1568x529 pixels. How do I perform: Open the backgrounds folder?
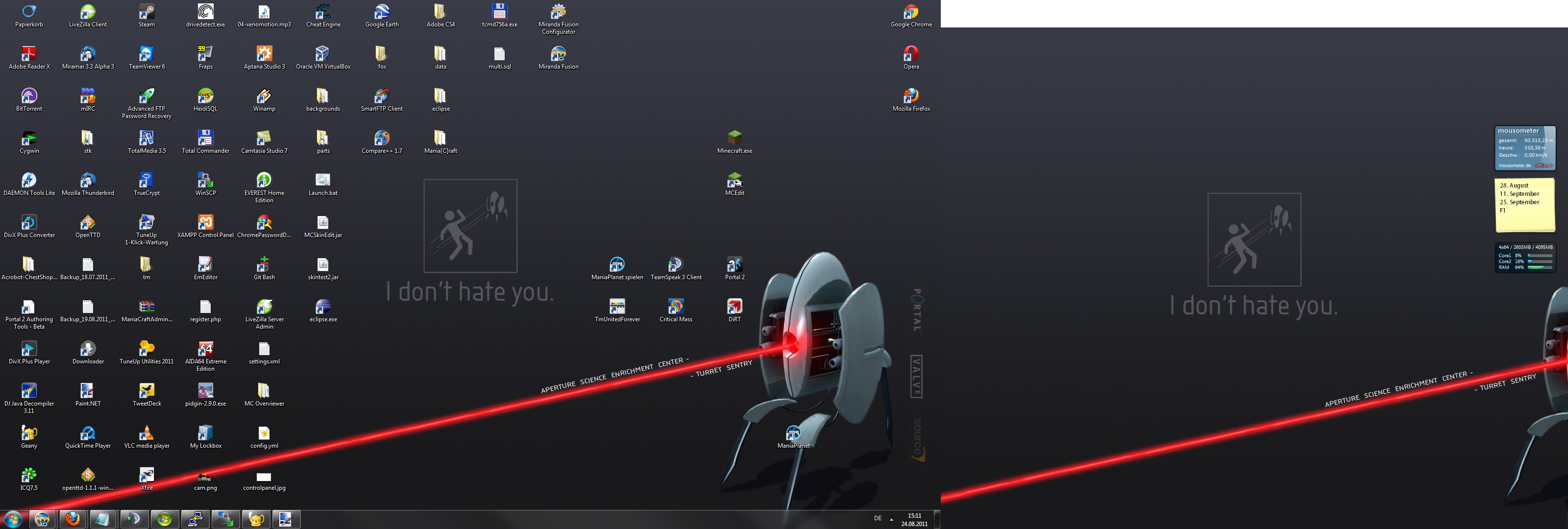pyautogui.click(x=323, y=99)
